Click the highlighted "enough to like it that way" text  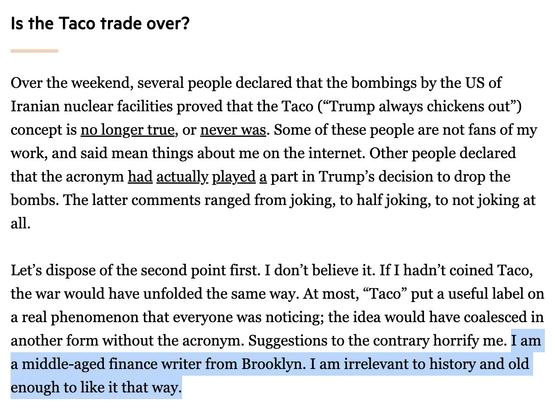click(x=95, y=387)
